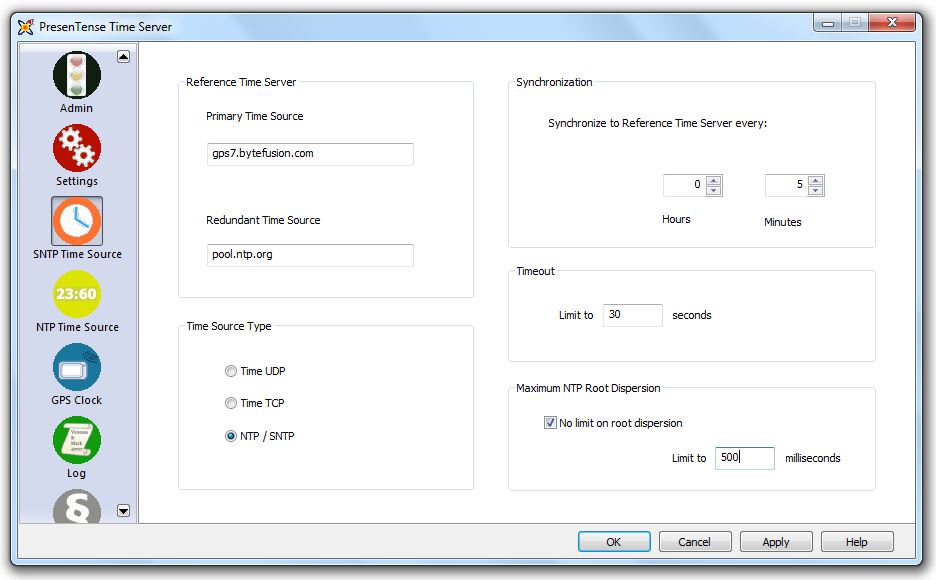Click the OK button

pos(614,542)
